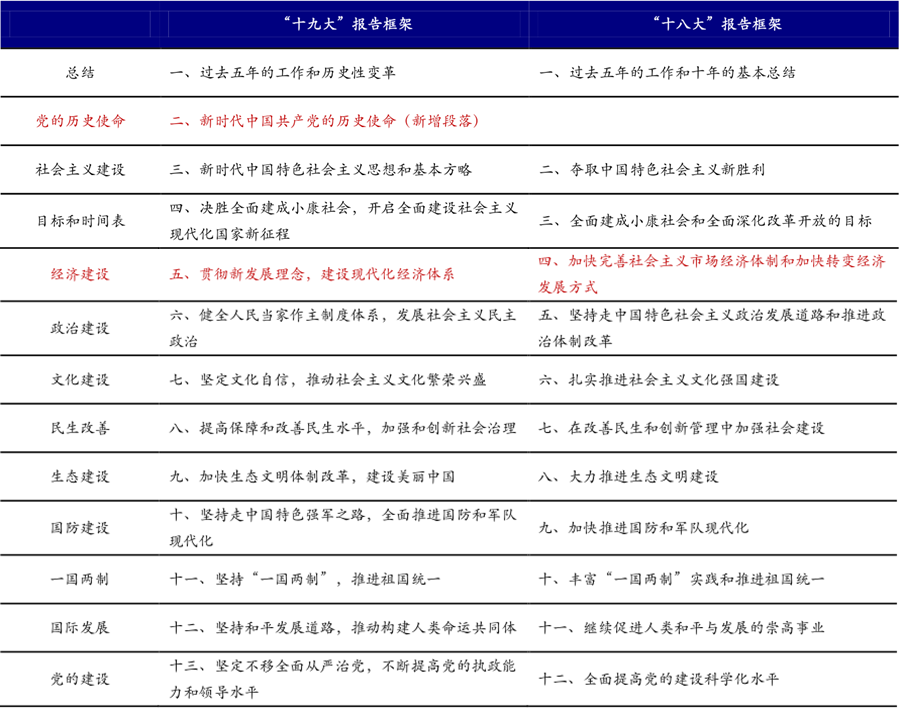Click 十三、坚定不移全面从严治党 cell

pos(343,679)
